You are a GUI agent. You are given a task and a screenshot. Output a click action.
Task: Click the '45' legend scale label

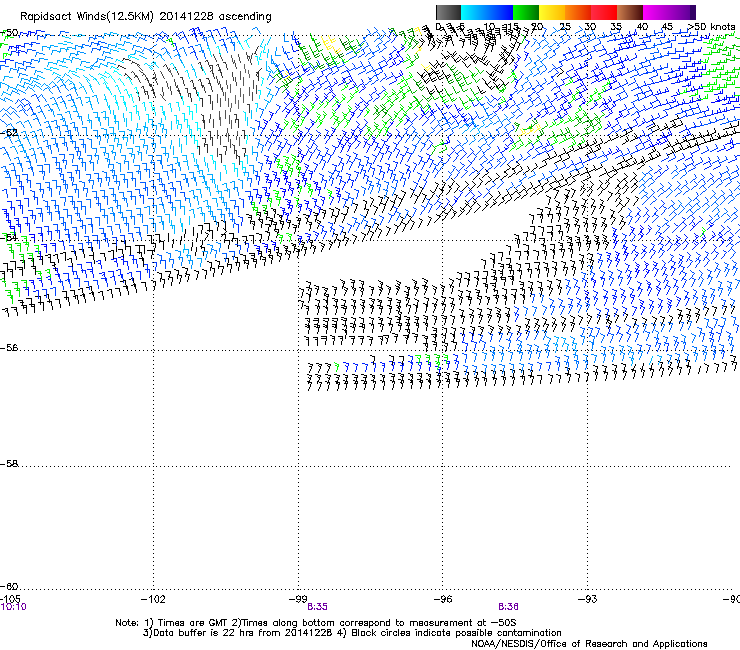point(667,27)
